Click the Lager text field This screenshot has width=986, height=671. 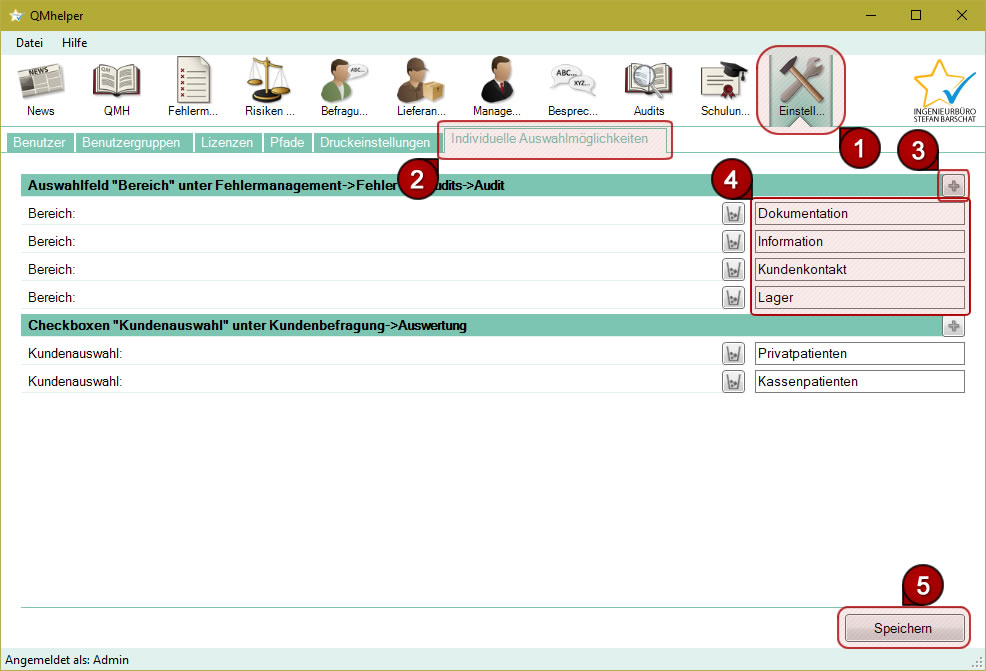click(859, 298)
